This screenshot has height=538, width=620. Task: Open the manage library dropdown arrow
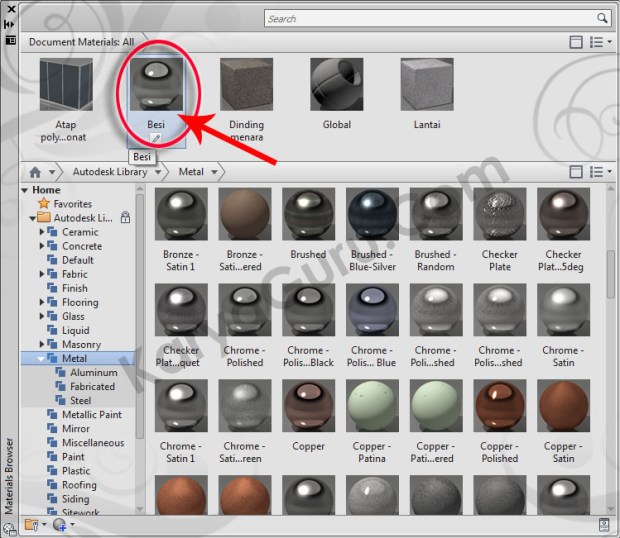click(44, 525)
